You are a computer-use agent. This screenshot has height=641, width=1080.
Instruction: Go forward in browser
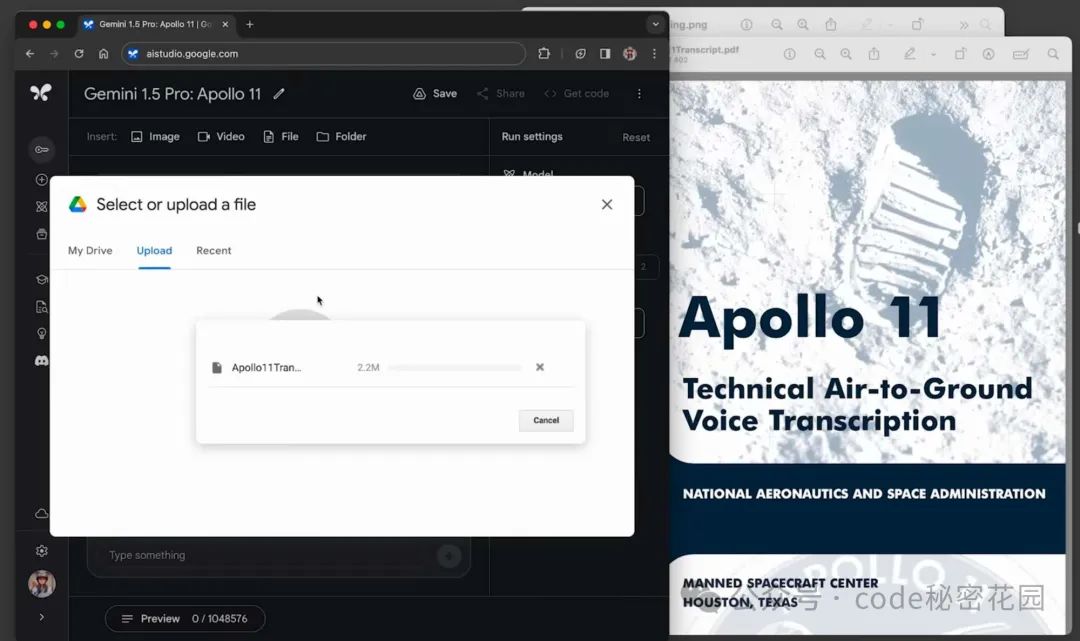coord(54,53)
